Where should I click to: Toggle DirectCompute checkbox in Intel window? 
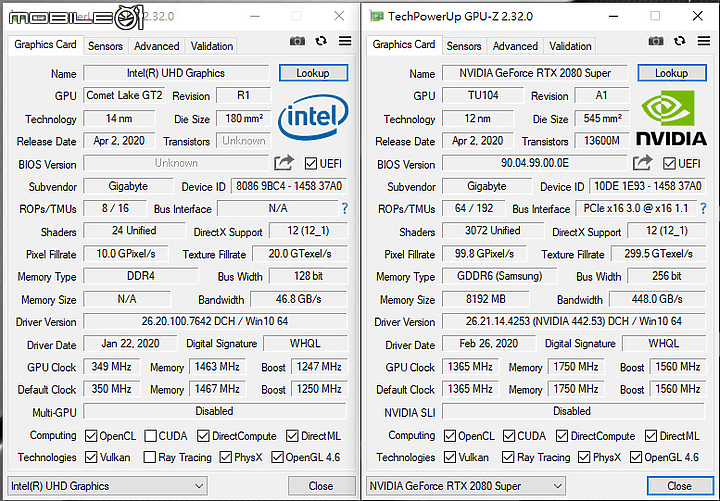[x=203, y=436]
